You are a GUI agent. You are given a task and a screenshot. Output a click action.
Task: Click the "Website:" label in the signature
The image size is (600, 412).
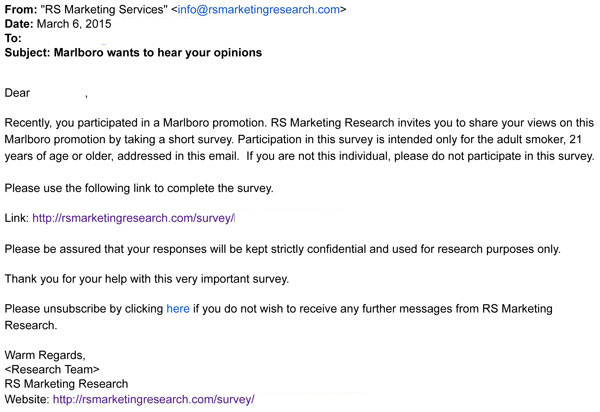tap(27, 399)
